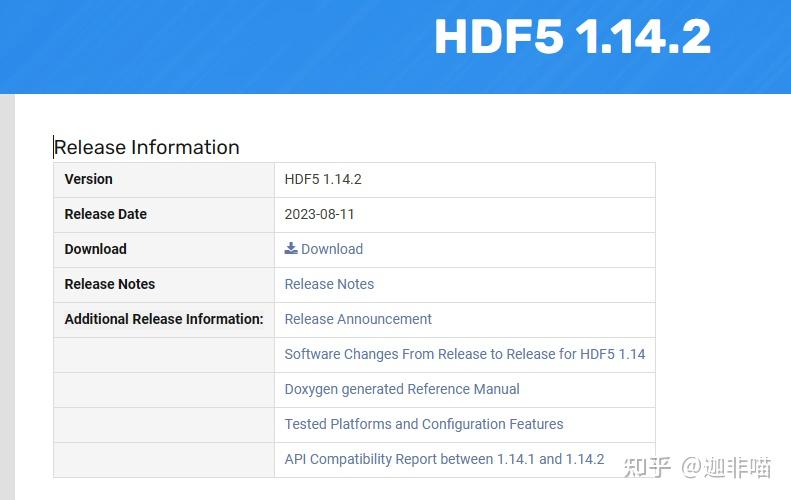This screenshot has height=500, width=791.
Task: Click the bold Release Notes row label
Action: click(109, 284)
